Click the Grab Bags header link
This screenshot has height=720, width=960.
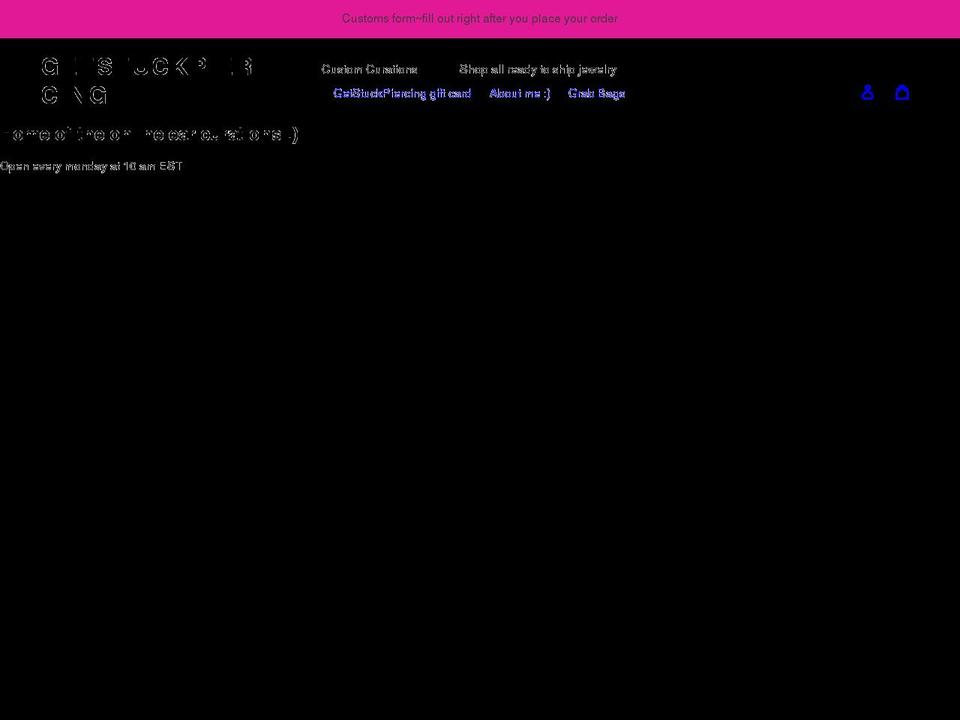(x=596, y=93)
